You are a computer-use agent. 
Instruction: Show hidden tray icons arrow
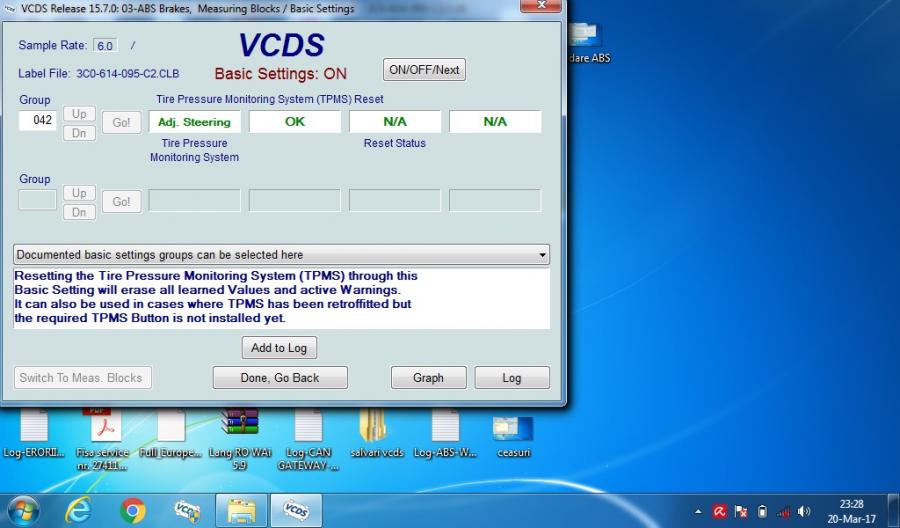[x=698, y=511]
